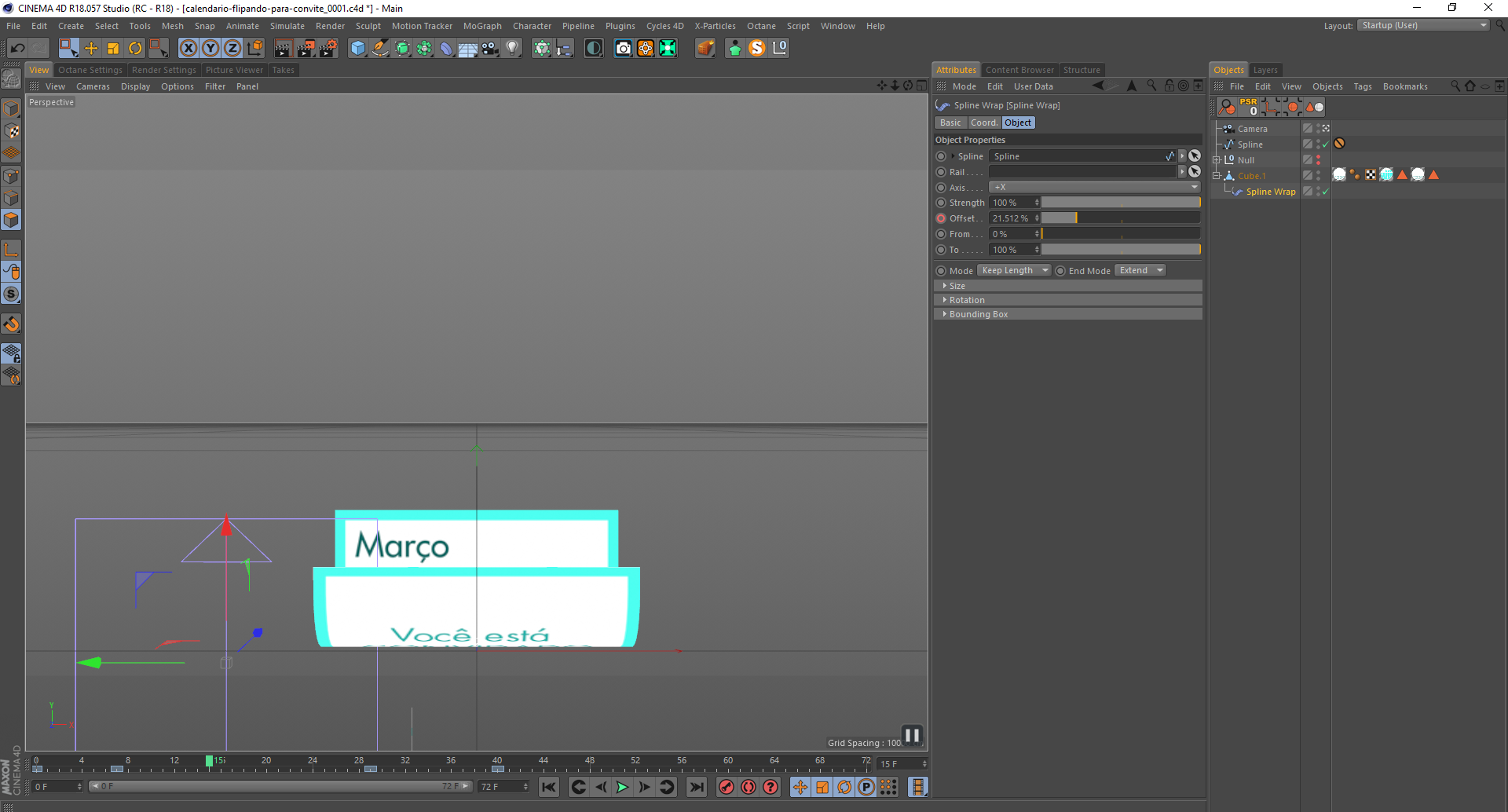1508x812 pixels.
Task: Switch to the Picture Viewer tab
Action: pos(234,70)
